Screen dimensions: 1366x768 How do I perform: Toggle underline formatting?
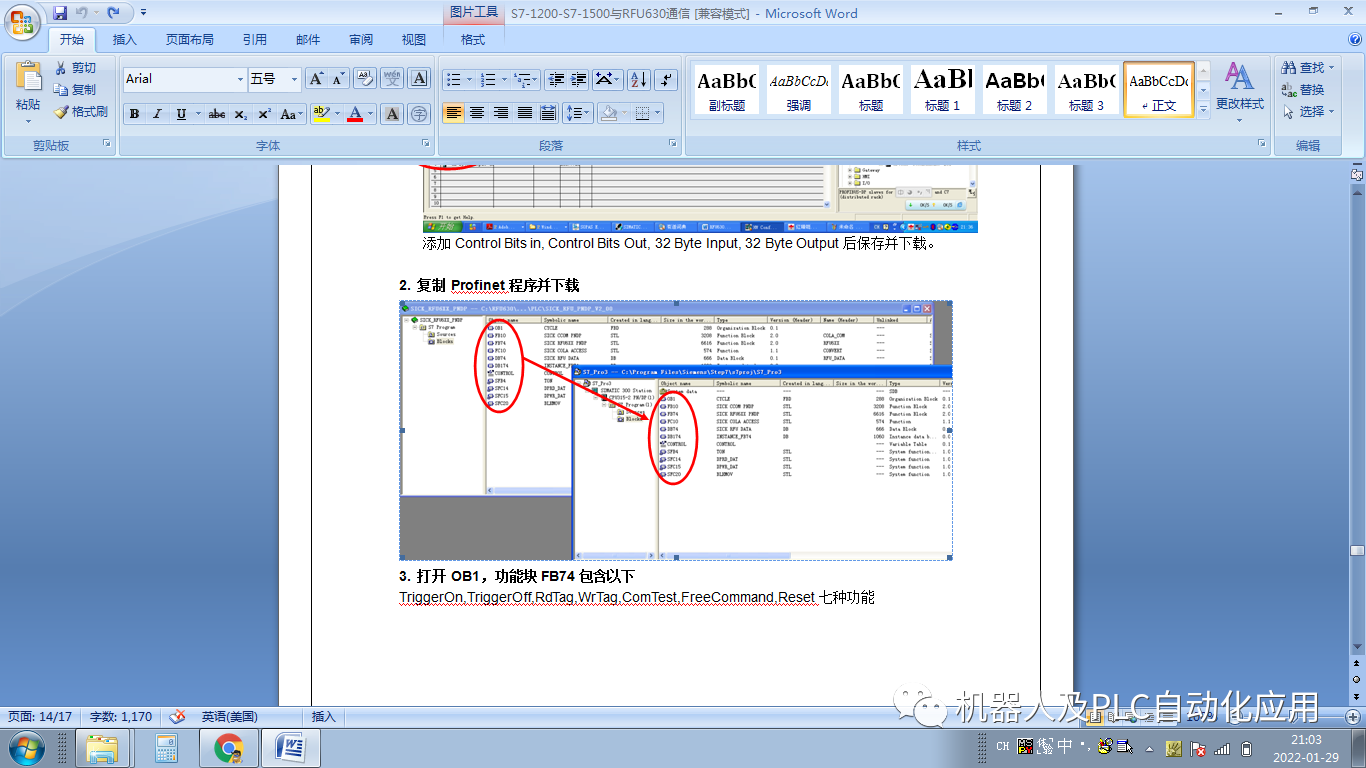pos(181,114)
